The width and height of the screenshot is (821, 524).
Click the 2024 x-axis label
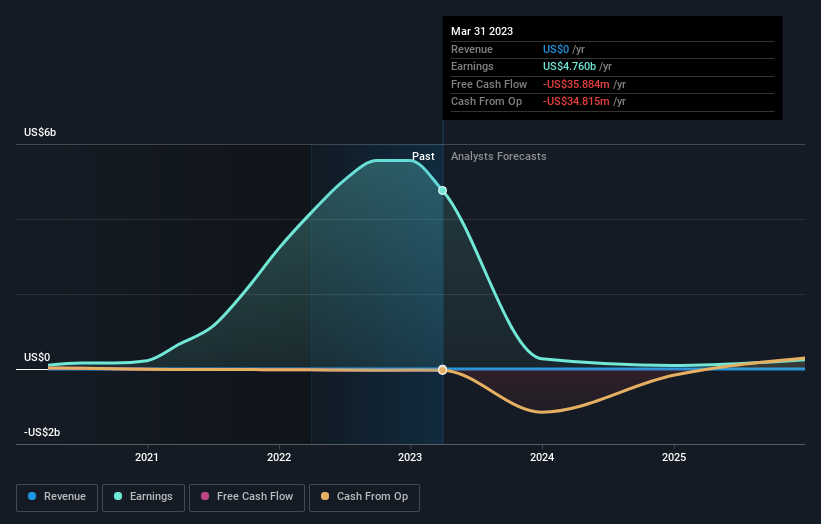click(x=542, y=458)
